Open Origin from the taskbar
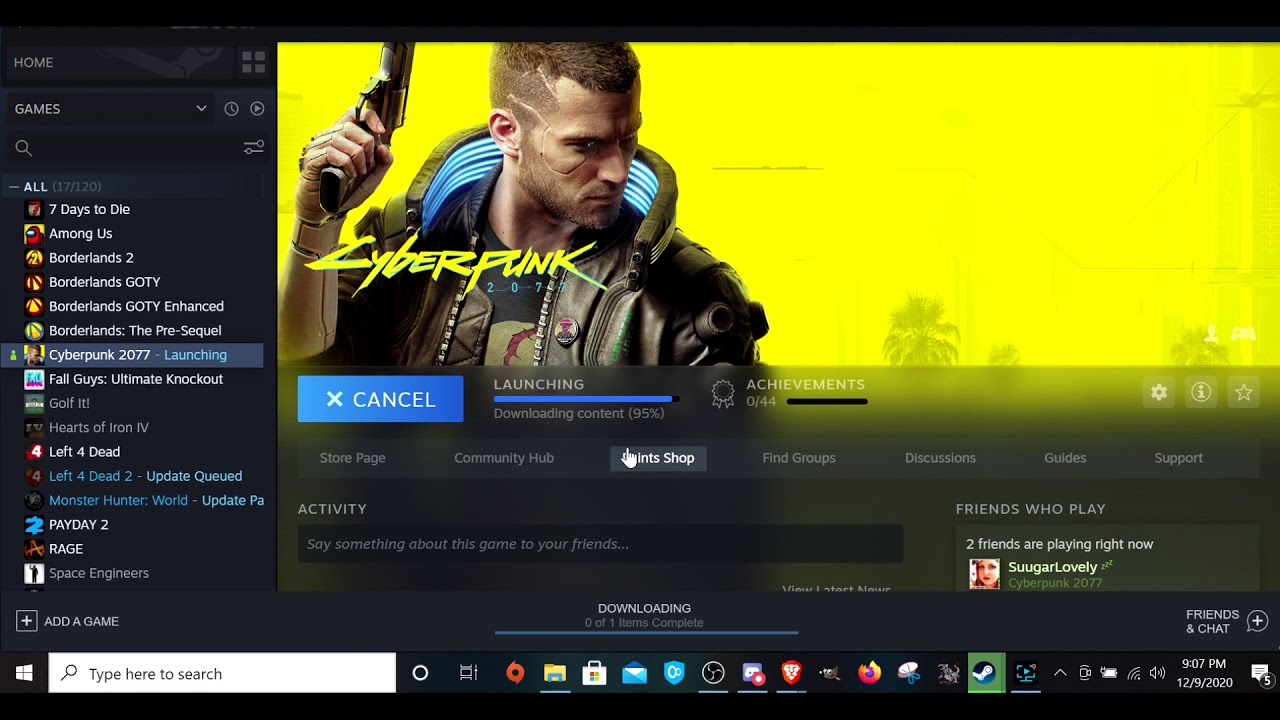This screenshot has height=720, width=1280. tap(515, 673)
